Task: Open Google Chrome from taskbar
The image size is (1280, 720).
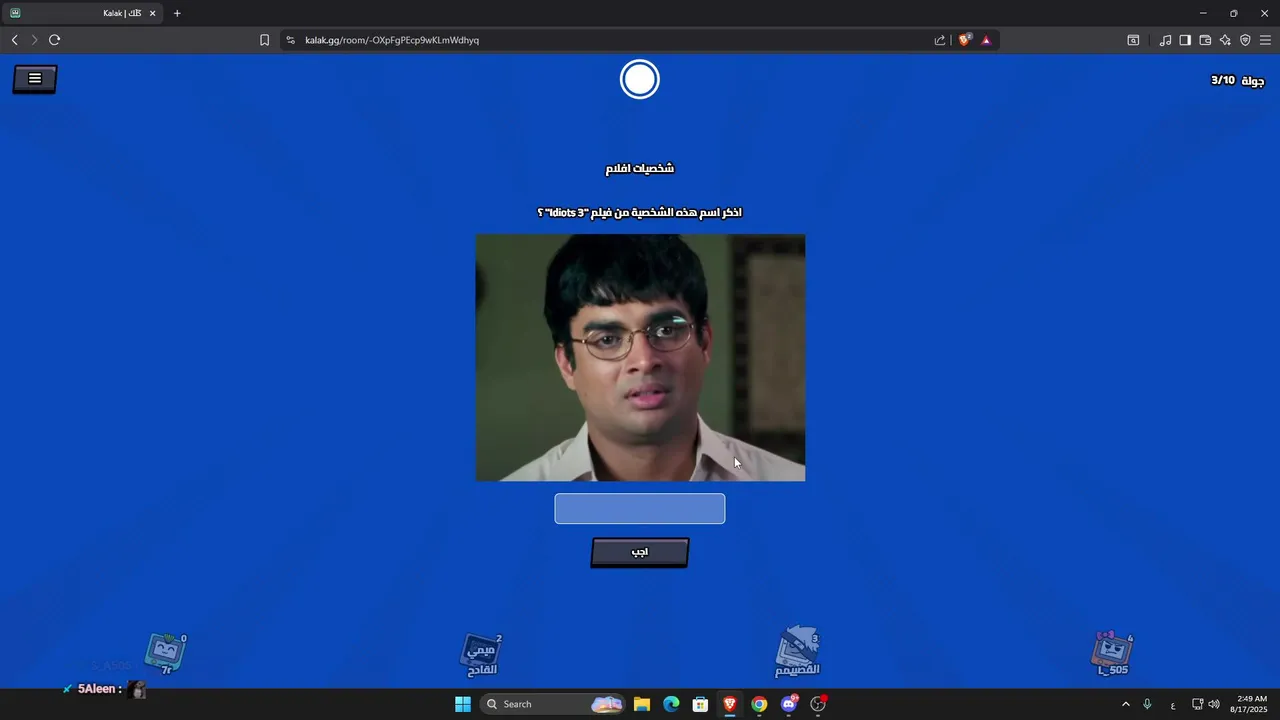Action: coord(759,704)
